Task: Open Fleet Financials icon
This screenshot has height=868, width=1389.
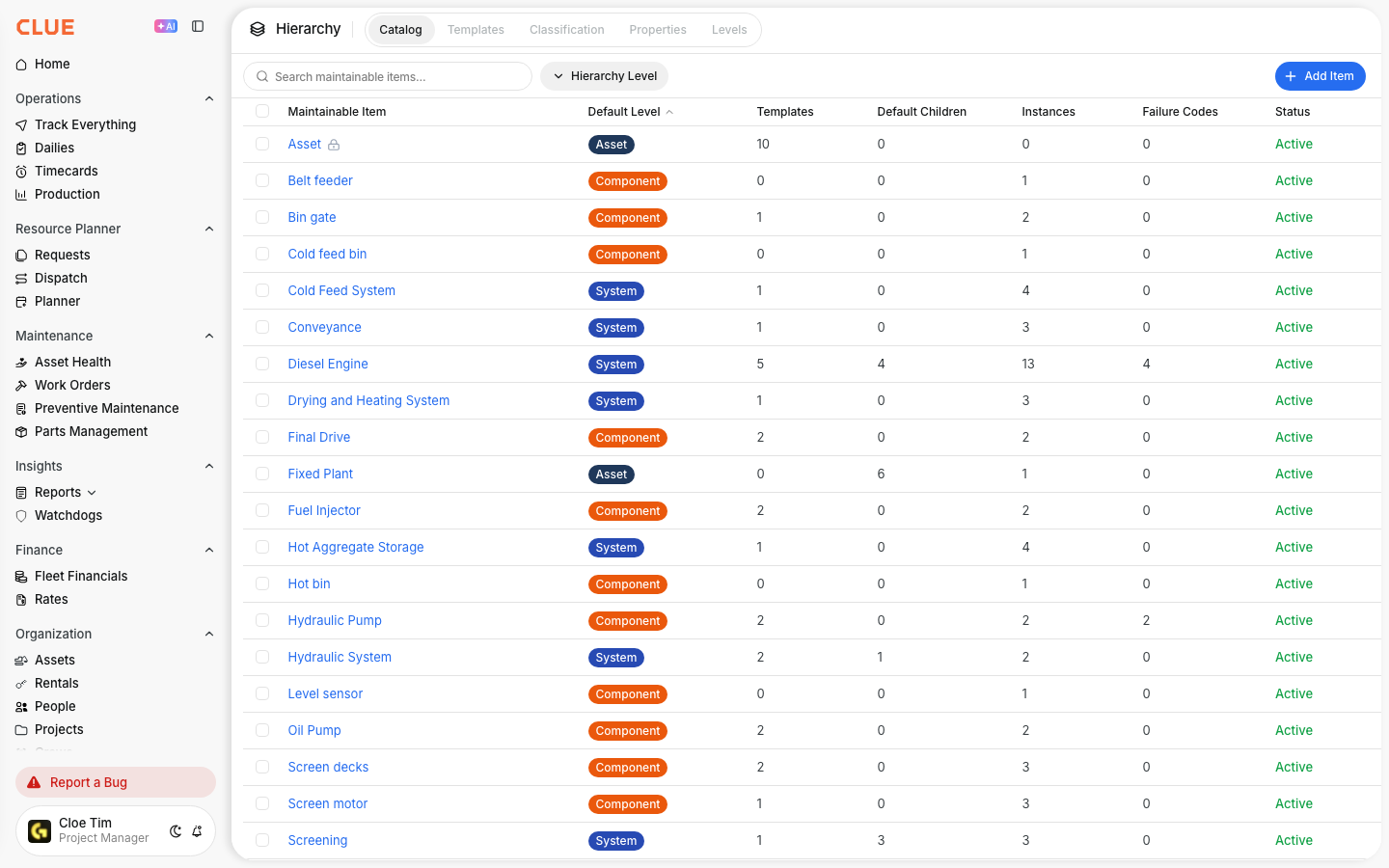Action: 21,577
